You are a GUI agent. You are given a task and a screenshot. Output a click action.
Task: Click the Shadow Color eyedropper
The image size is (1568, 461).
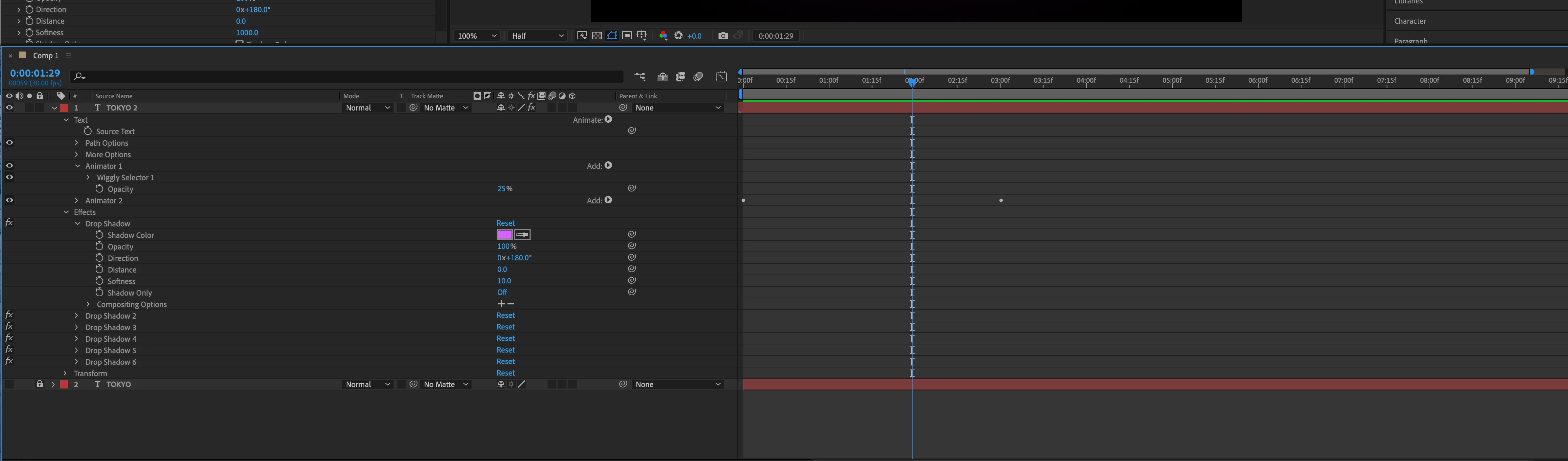click(522, 235)
